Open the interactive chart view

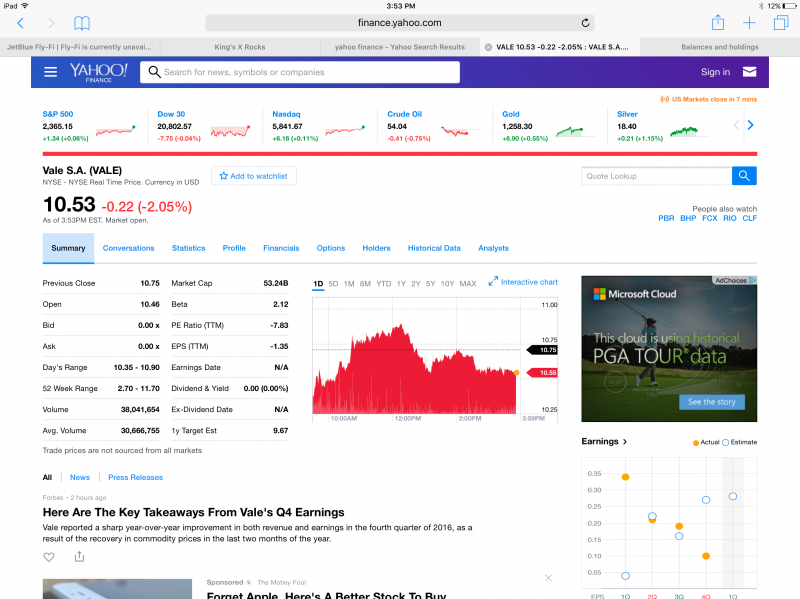[523, 282]
